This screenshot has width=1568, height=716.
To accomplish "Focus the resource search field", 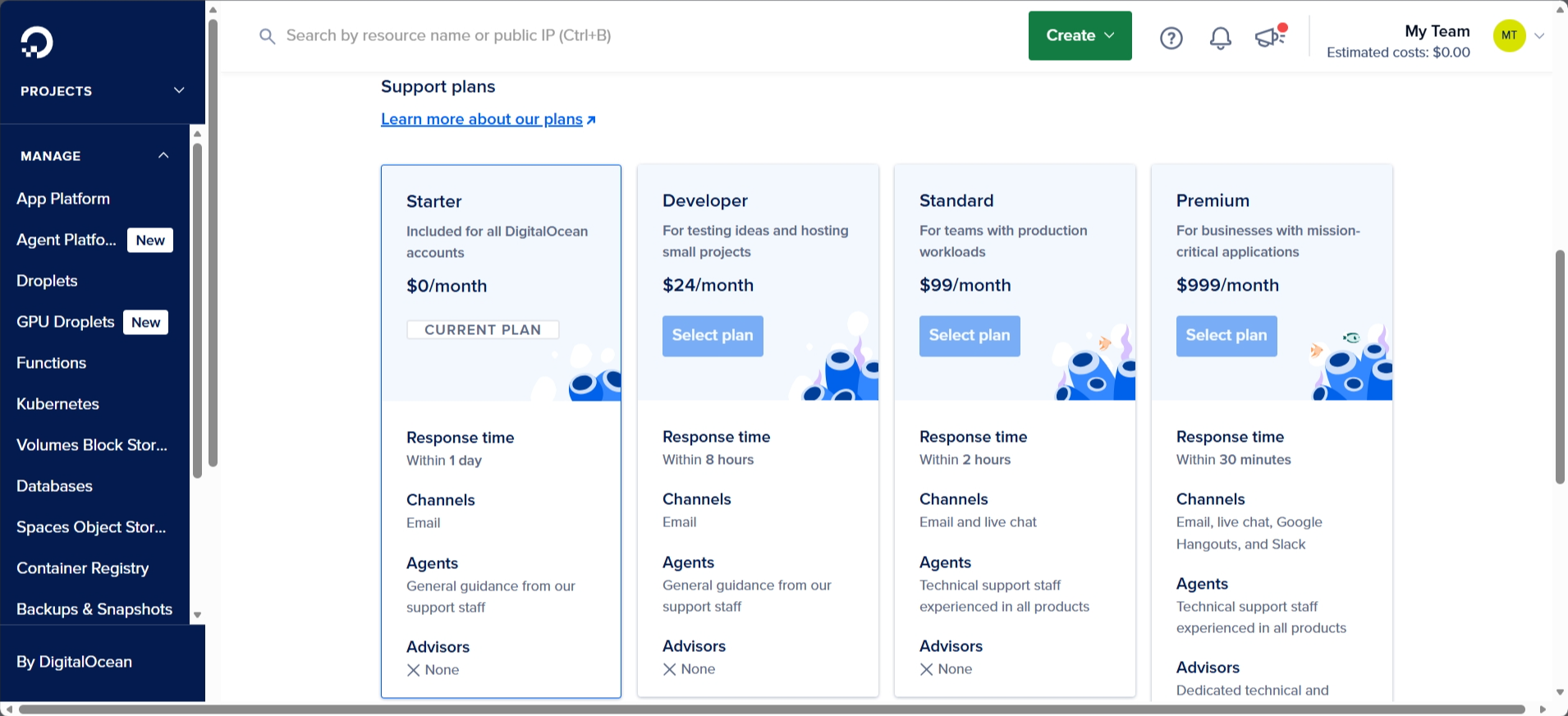I will pos(448,36).
